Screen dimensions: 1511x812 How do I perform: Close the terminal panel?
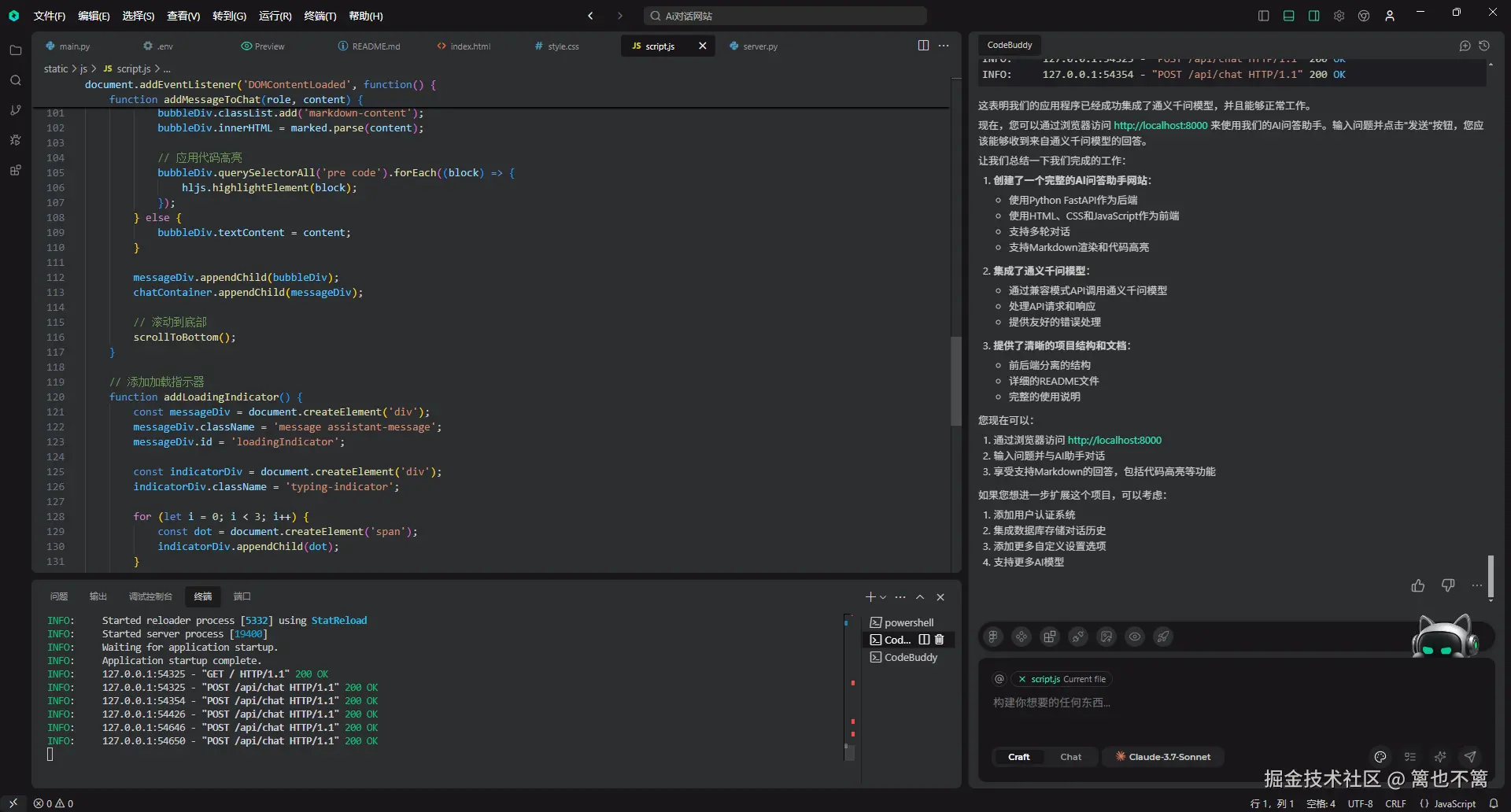(x=940, y=597)
